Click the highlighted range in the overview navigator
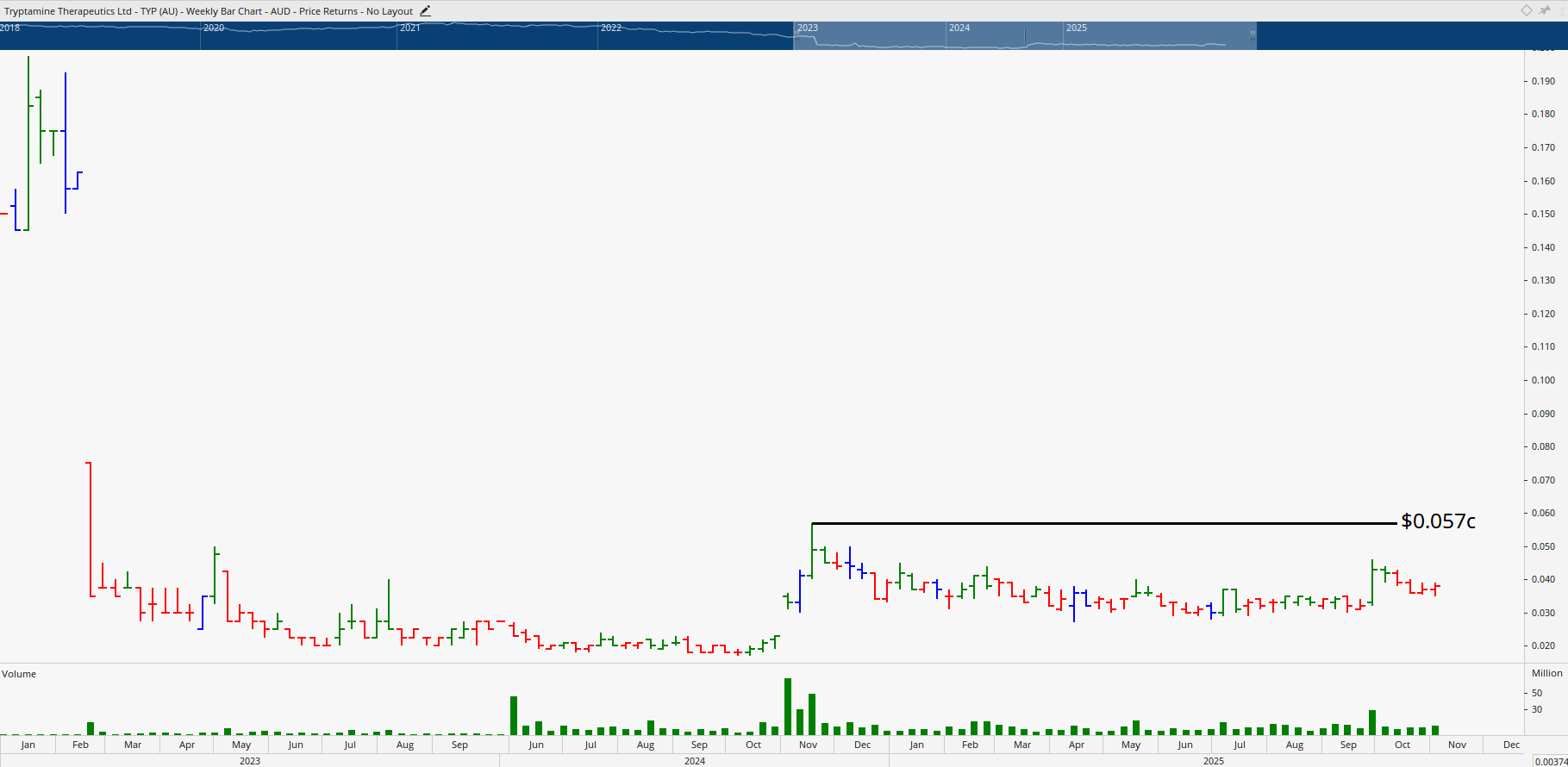The height and width of the screenshot is (767, 1568). pos(1024,36)
